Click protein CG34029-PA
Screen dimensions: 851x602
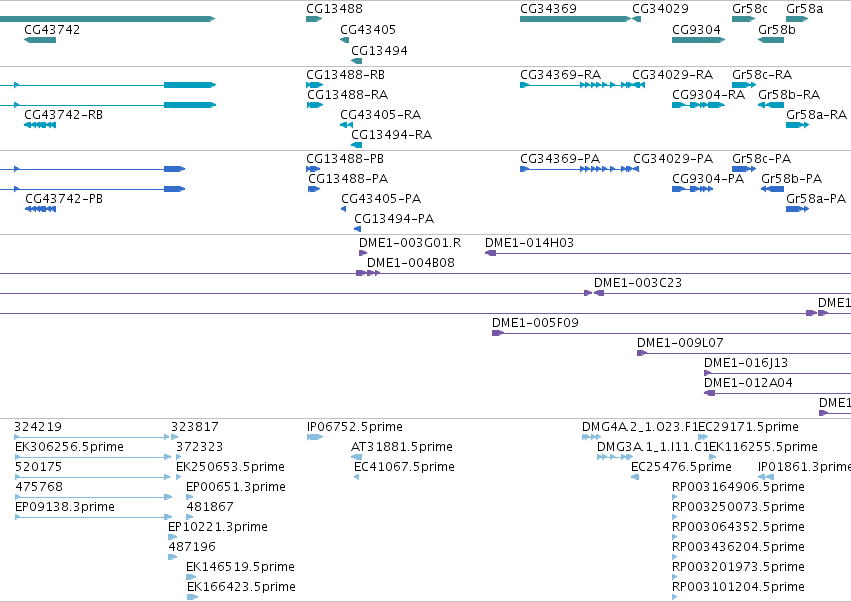[673, 159]
